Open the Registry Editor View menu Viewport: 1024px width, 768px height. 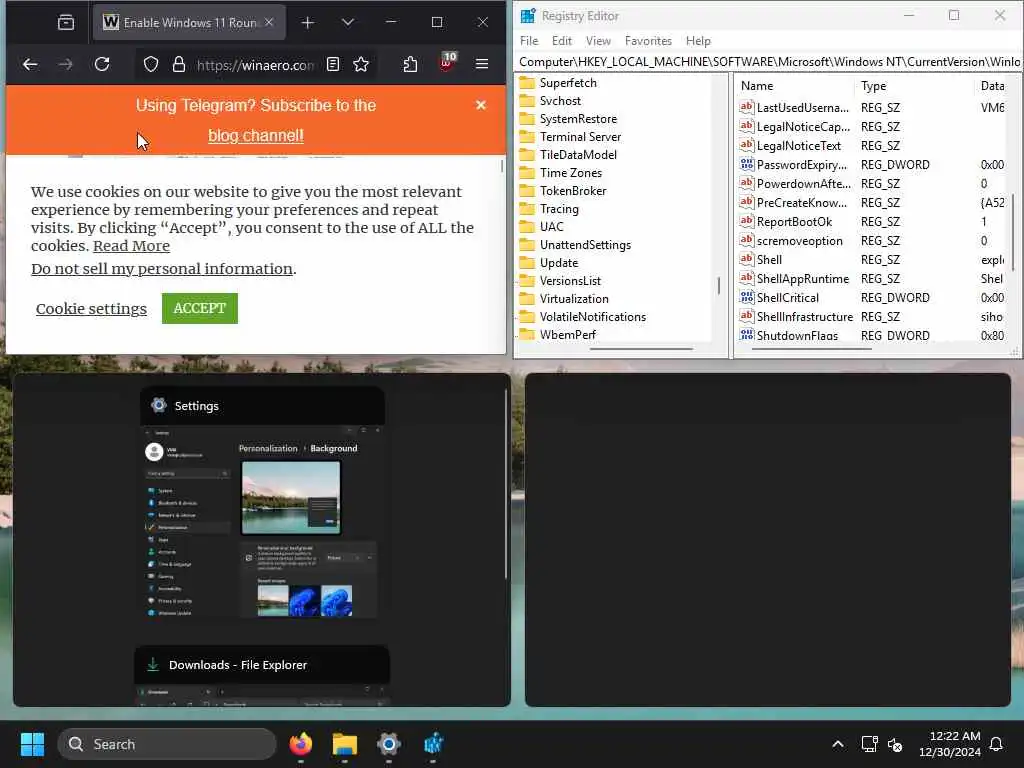pos(598,40)
